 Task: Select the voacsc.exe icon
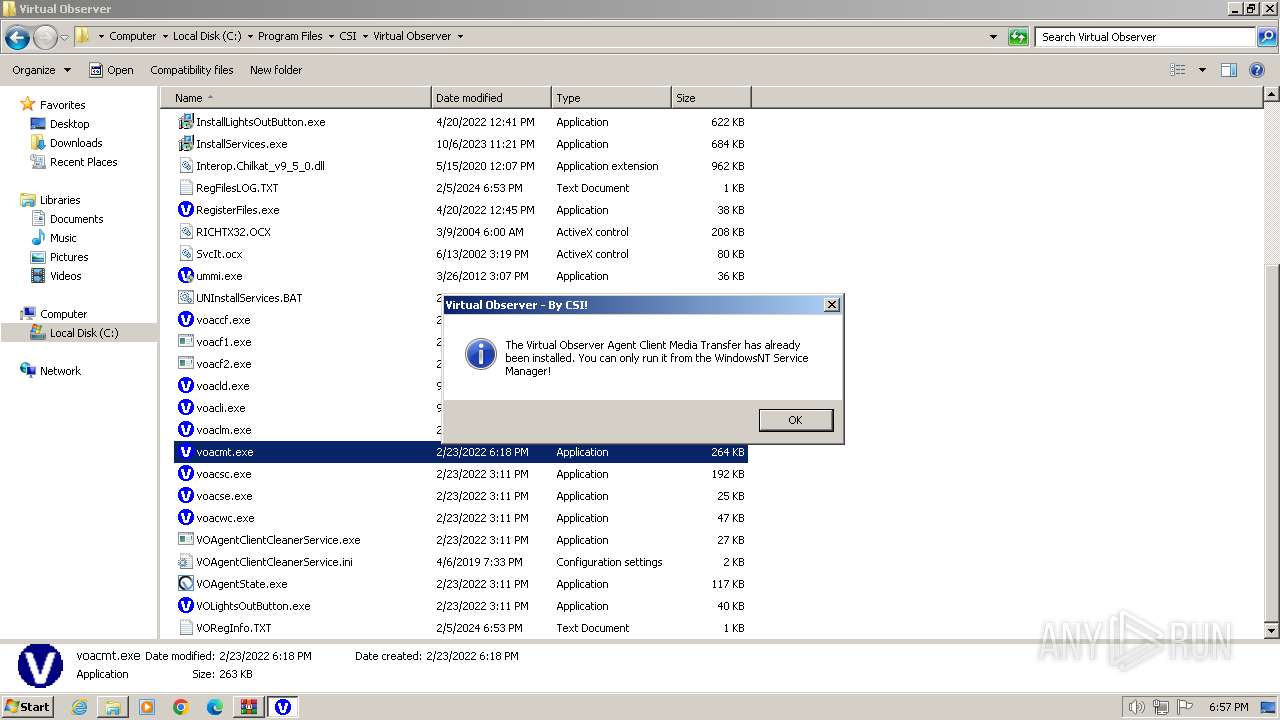click(185, 474)
